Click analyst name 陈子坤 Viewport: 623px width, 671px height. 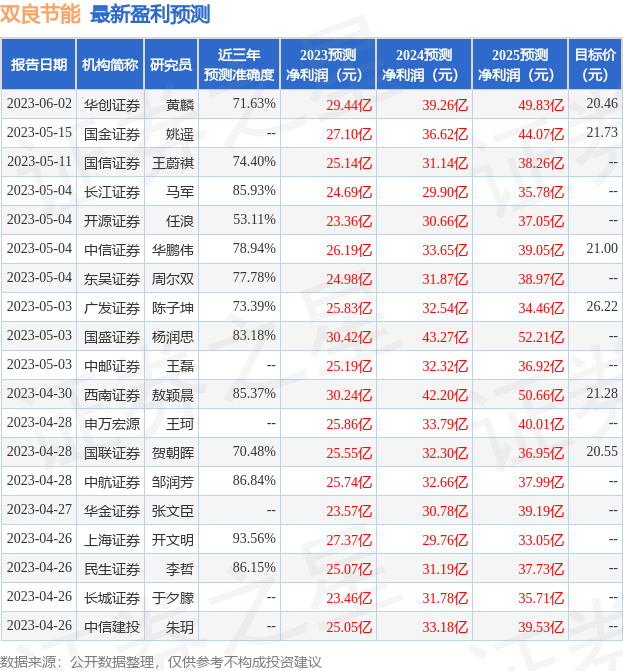point(173,308)
